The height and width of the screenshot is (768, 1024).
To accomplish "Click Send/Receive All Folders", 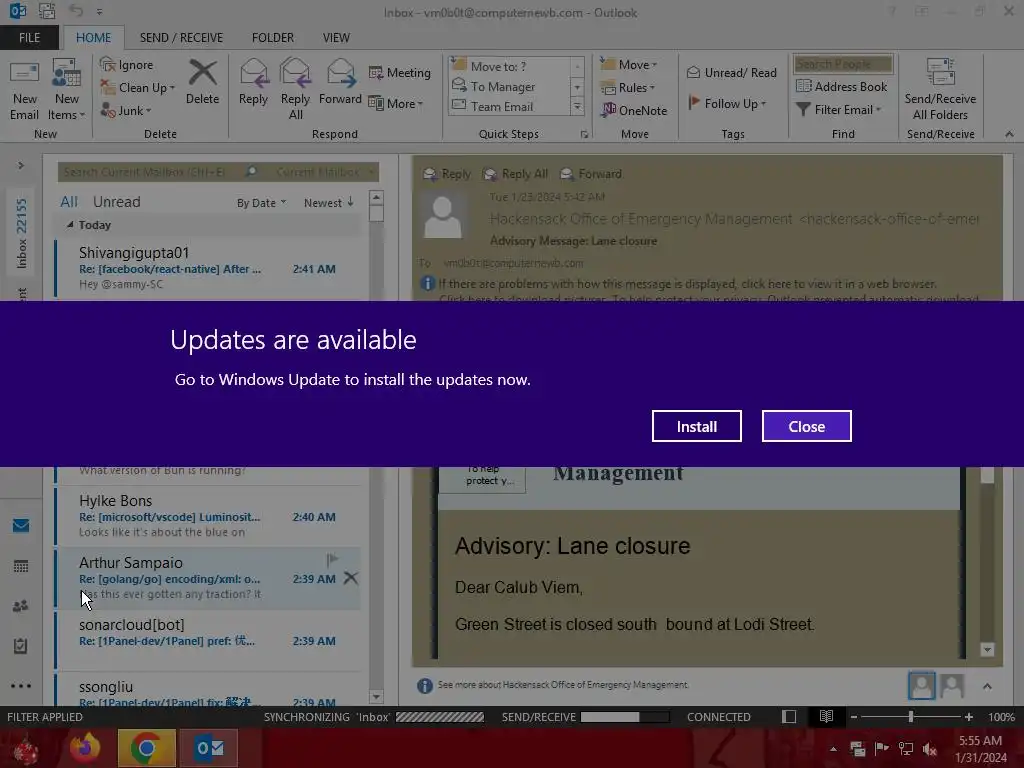I will [940, 89].
